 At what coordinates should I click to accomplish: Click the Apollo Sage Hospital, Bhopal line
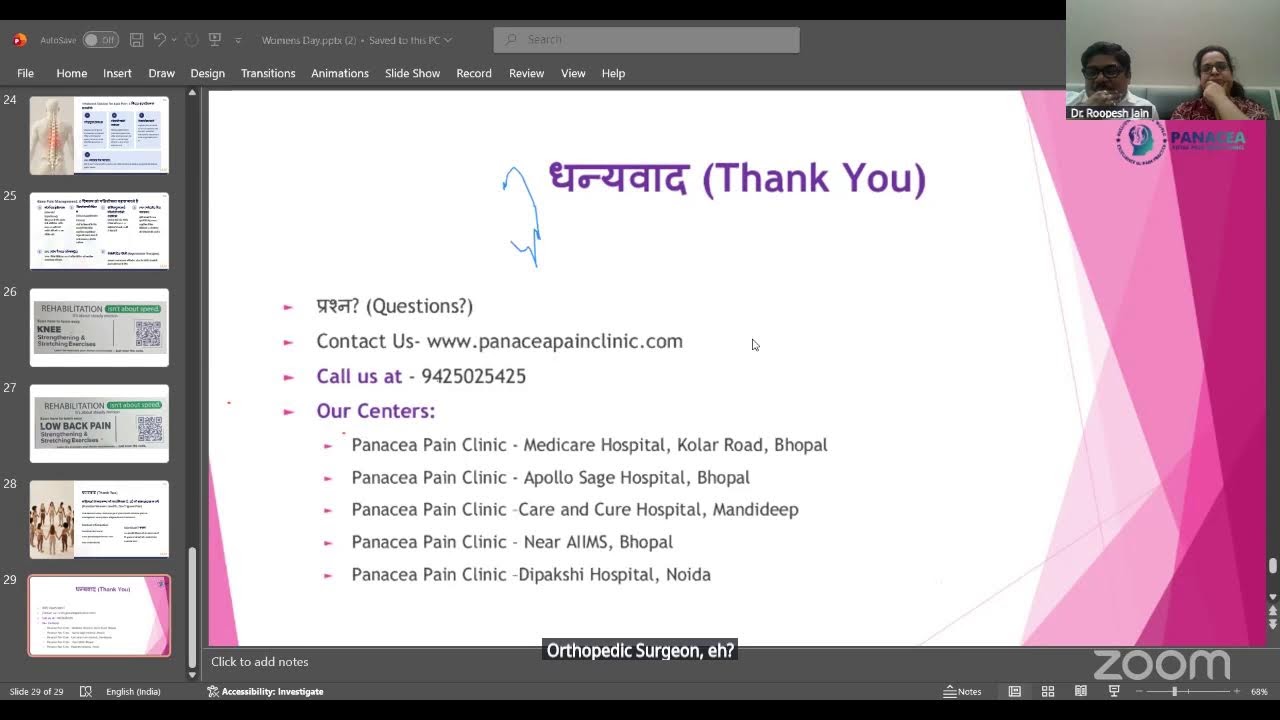coord(550,478)
